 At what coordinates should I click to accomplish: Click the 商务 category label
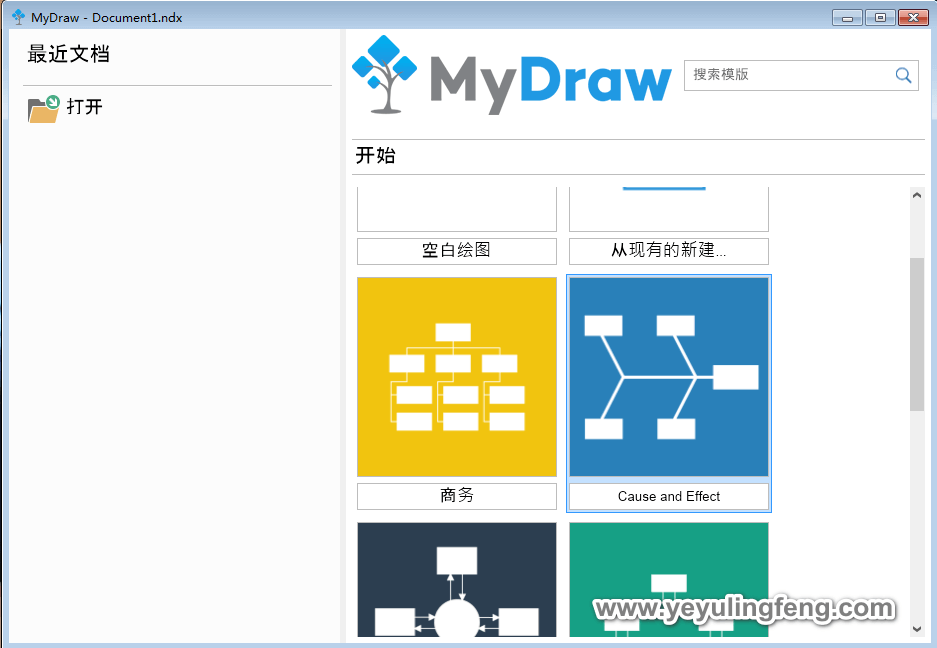[456, 496]
